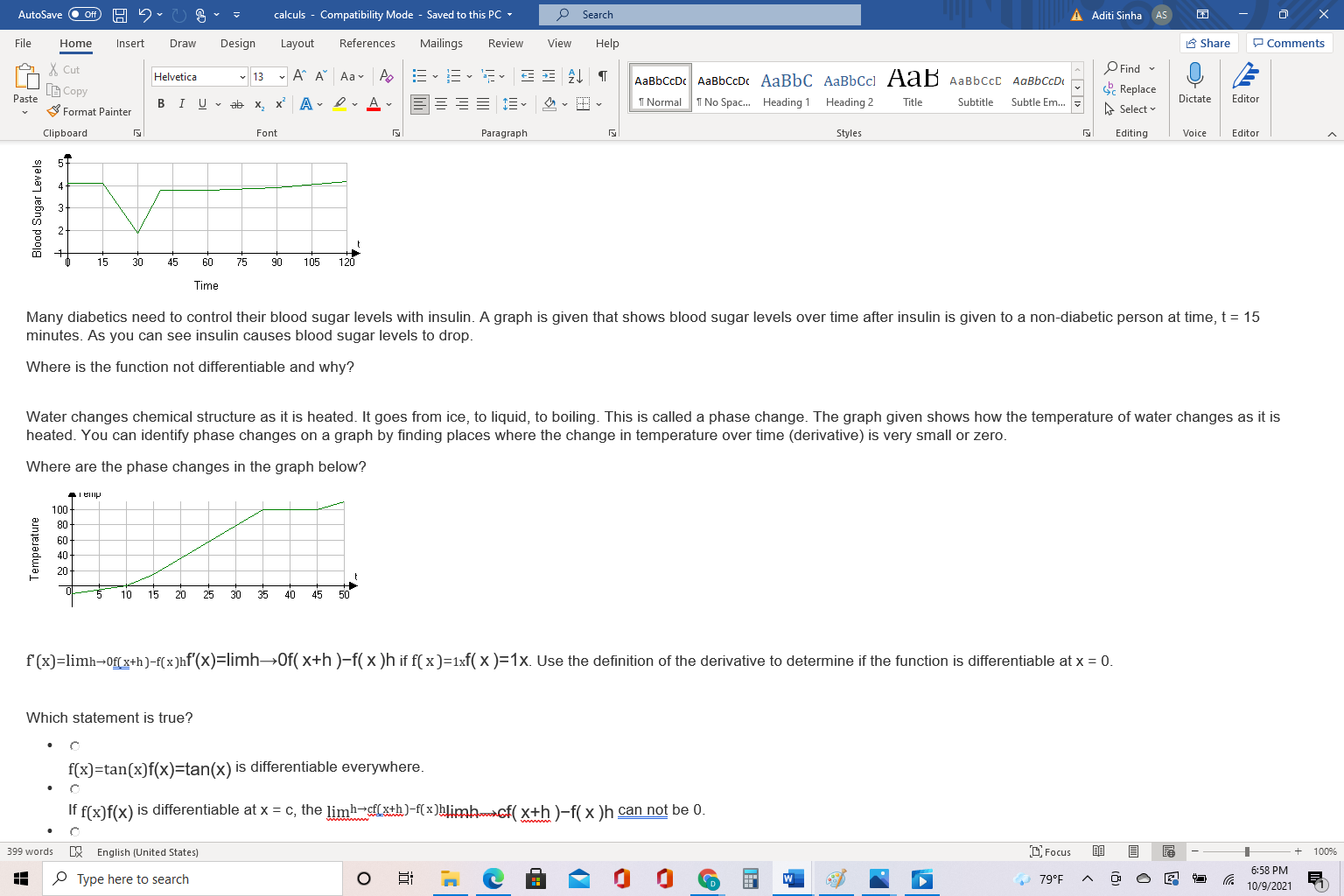Image resolution: width=1344 pixels, height=896 pixels.
Task: Center align the paragraph
Action: pyautogui.click(x=440, y=103)
